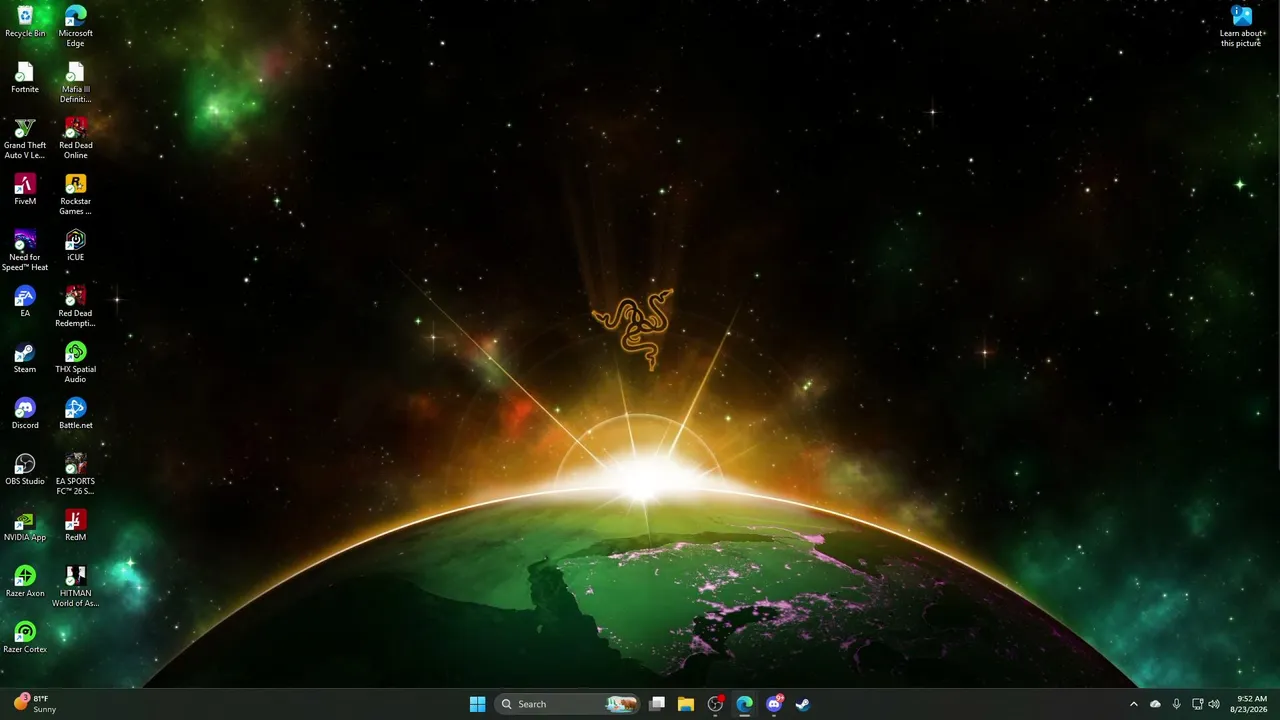
Task: Select the Grand Theft Auto V desktop icon
Action: 25,139
